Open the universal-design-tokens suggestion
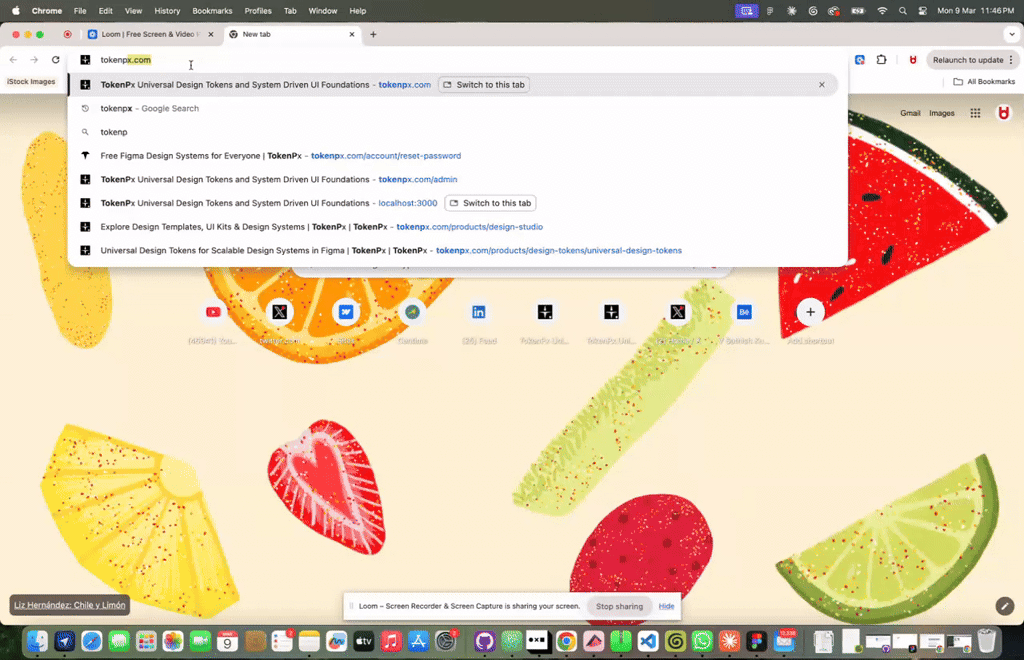Viewport: 1024px width, 660px height. tap(453, 250)
